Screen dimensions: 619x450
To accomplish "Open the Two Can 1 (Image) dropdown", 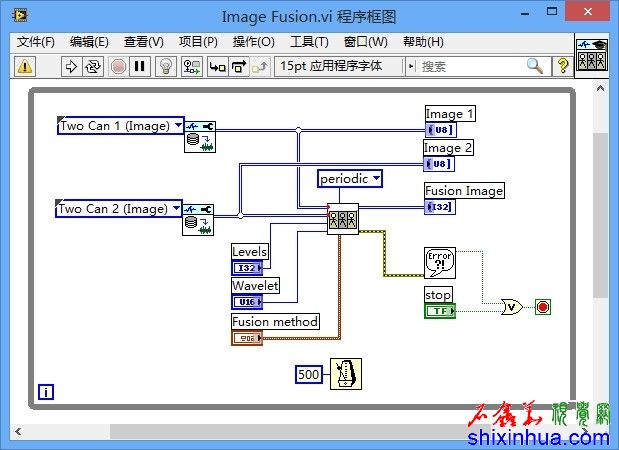I will click(x=178, y=126).
